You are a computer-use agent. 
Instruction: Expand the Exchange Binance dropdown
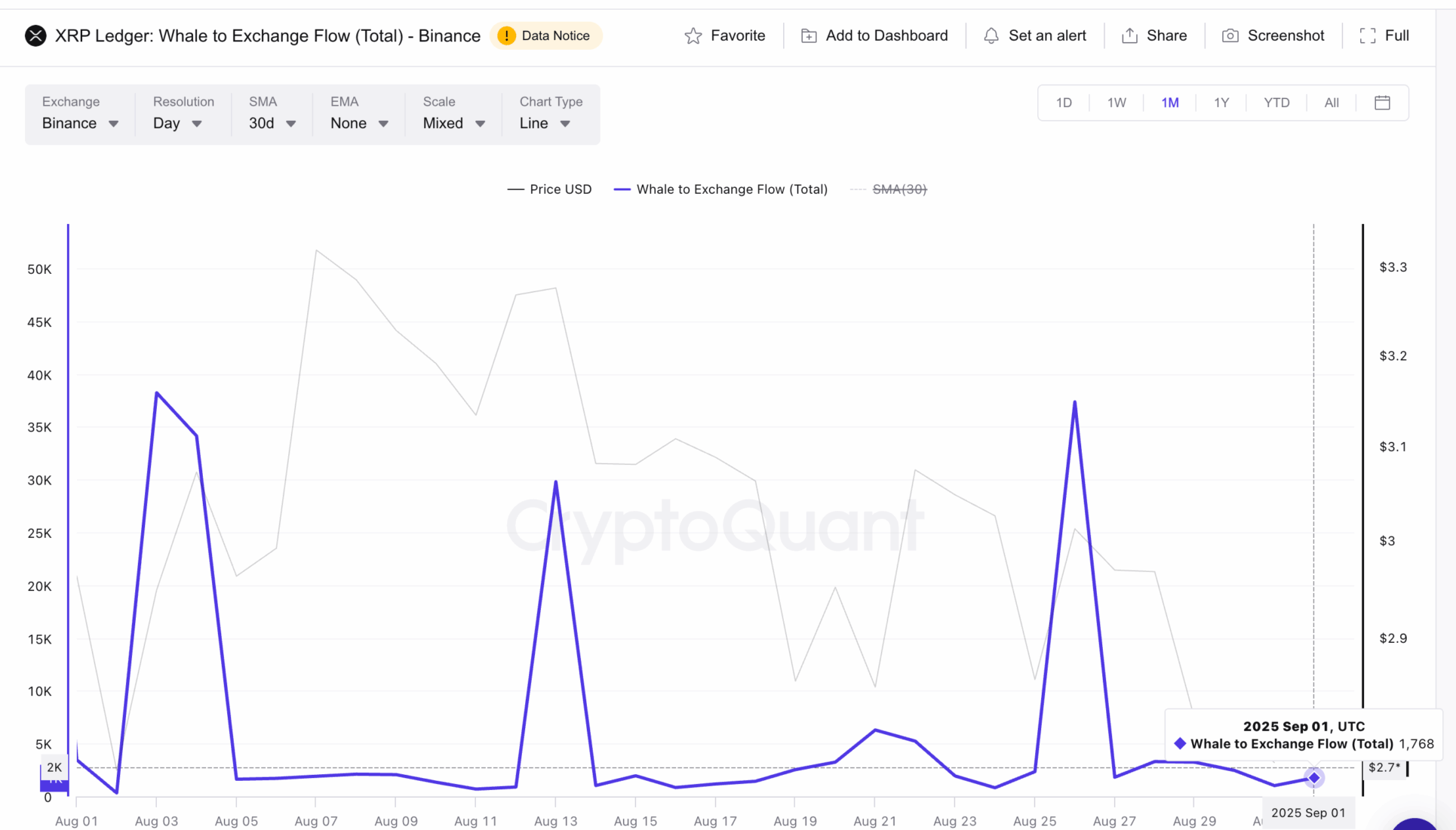click(80, 123)
